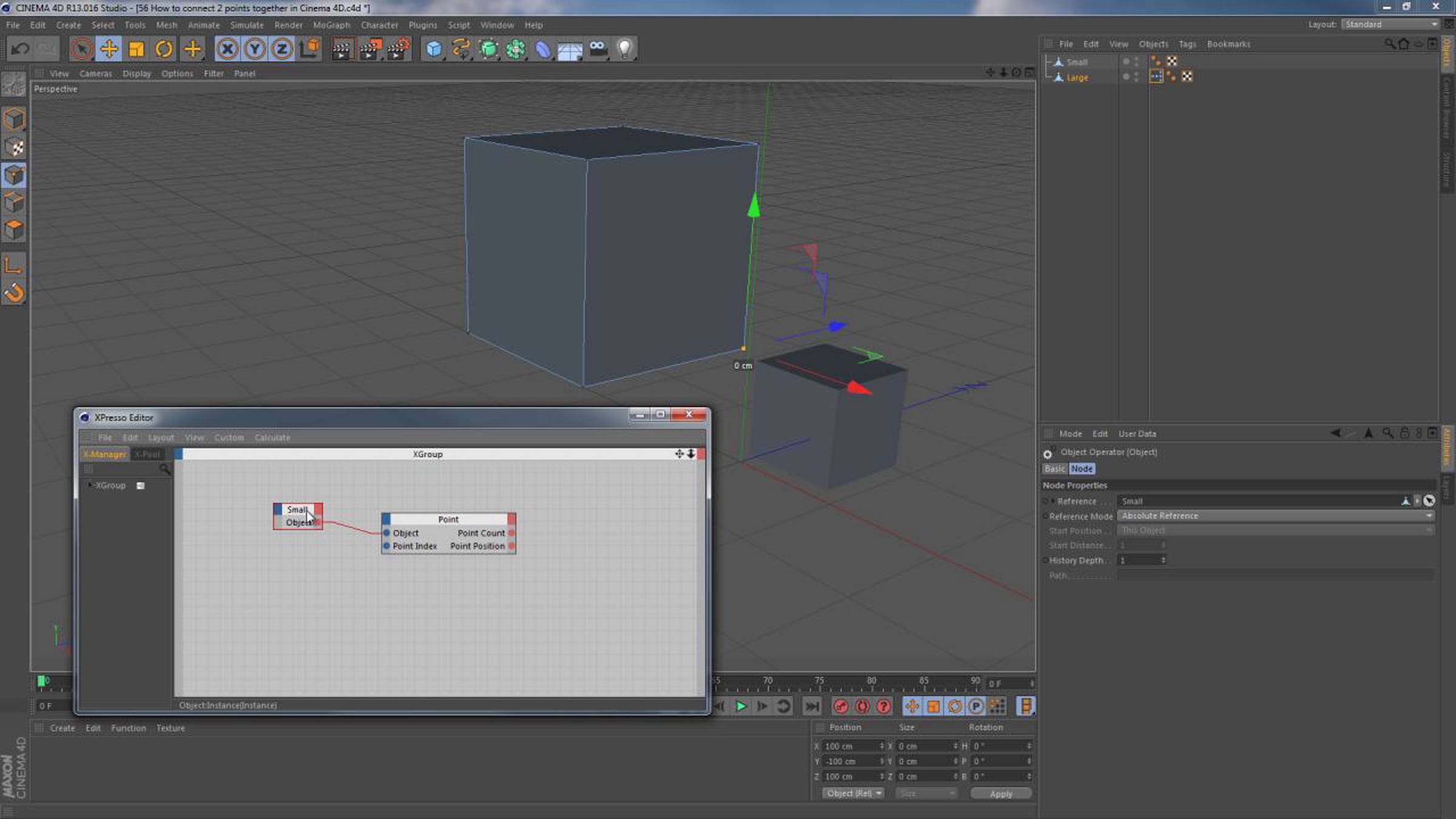This screenshot has width=1456, height=819.
Task: Click the Position X value stepper arrows
Action: point(881,746)
